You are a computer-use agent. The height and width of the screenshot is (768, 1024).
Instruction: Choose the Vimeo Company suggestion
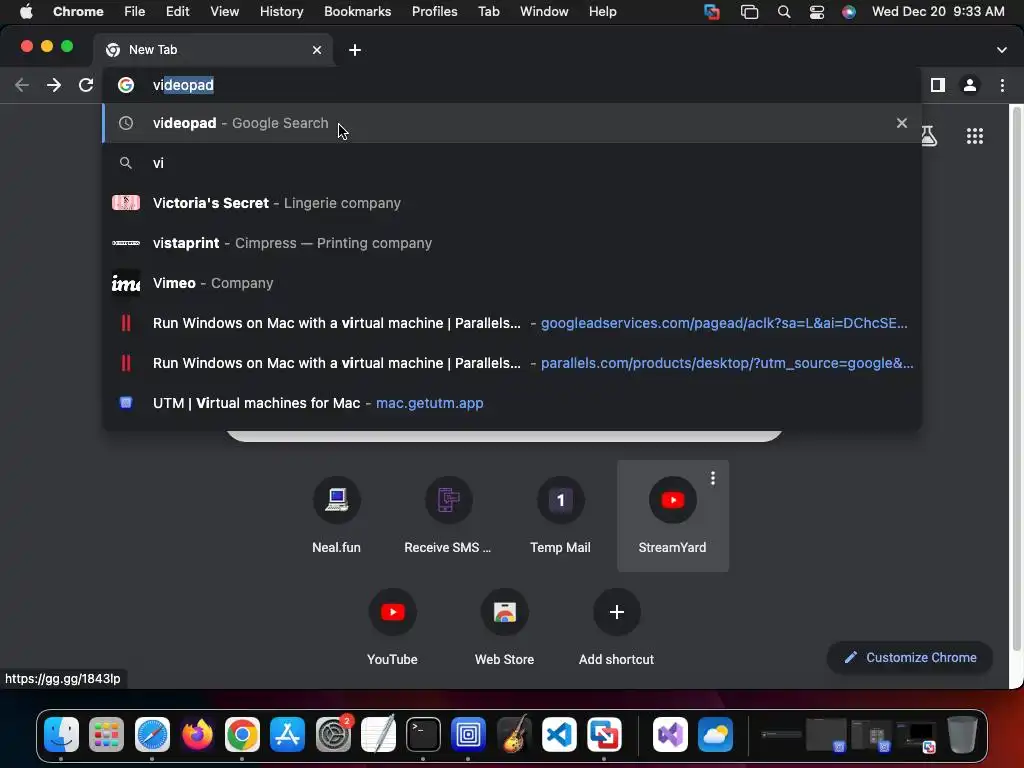[512, 283]
